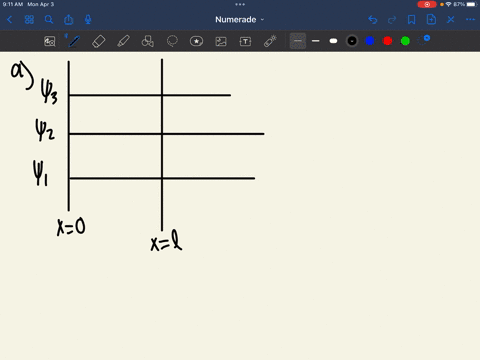Tap the three-dot multitasking indicator

coord(240,4)
